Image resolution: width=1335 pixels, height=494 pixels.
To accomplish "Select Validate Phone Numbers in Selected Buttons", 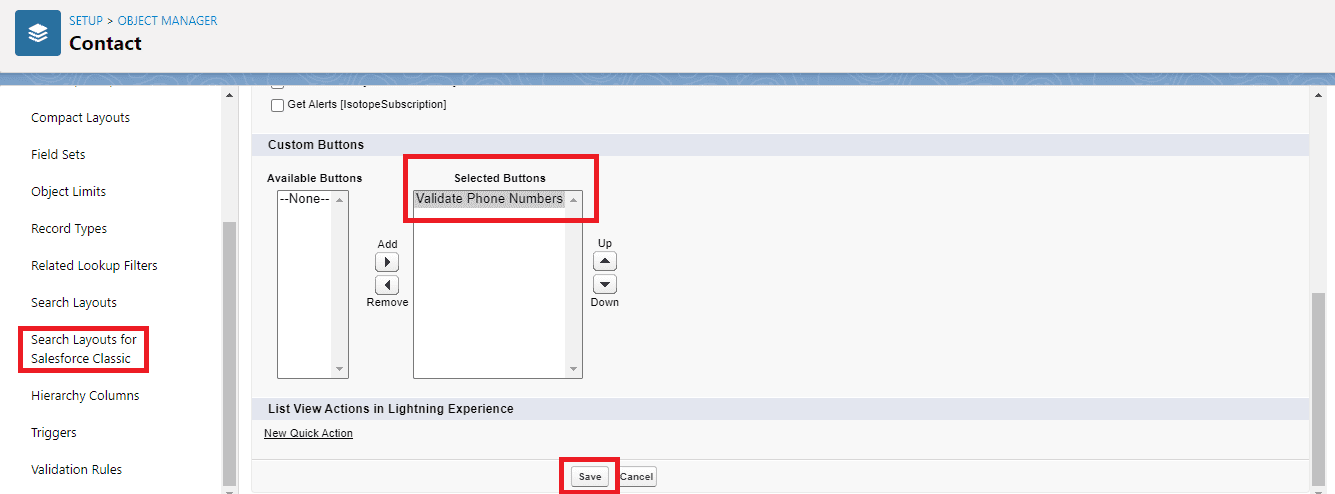I will click(489, 199).
